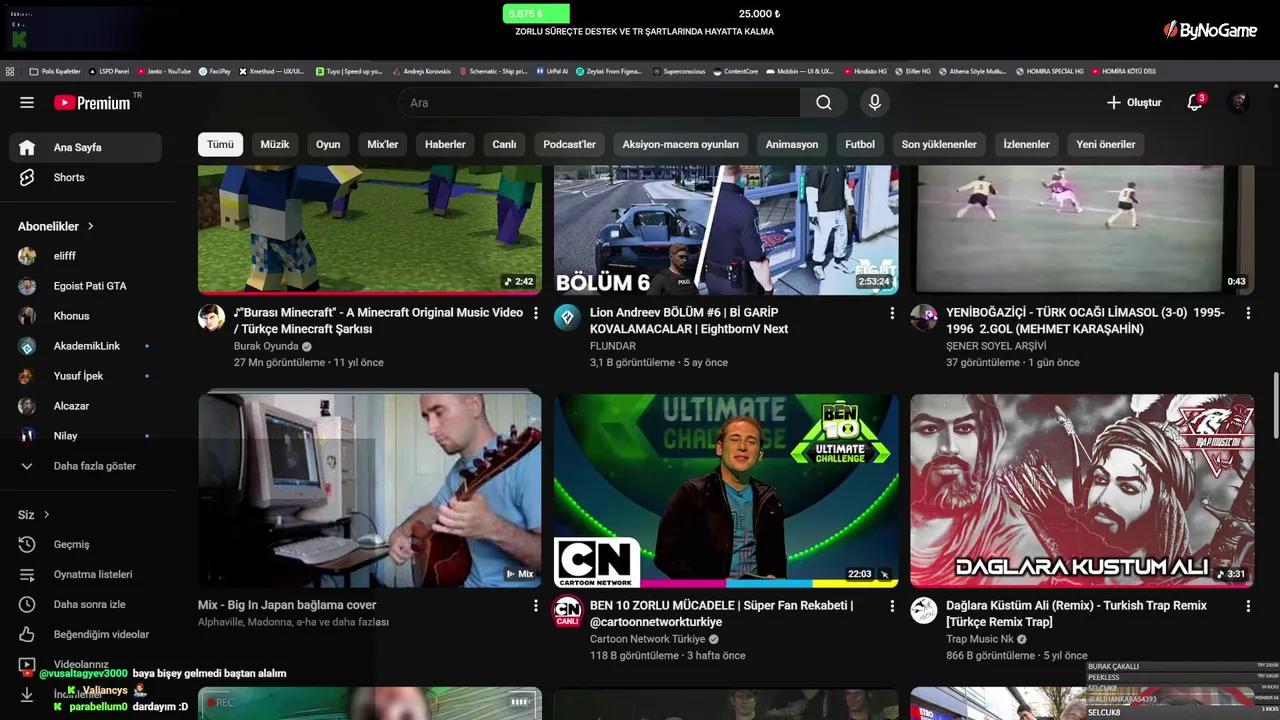Select Aksiyon-macera oyunları chip
This screenshot has width=1280, height=720.
coord(681,144)
